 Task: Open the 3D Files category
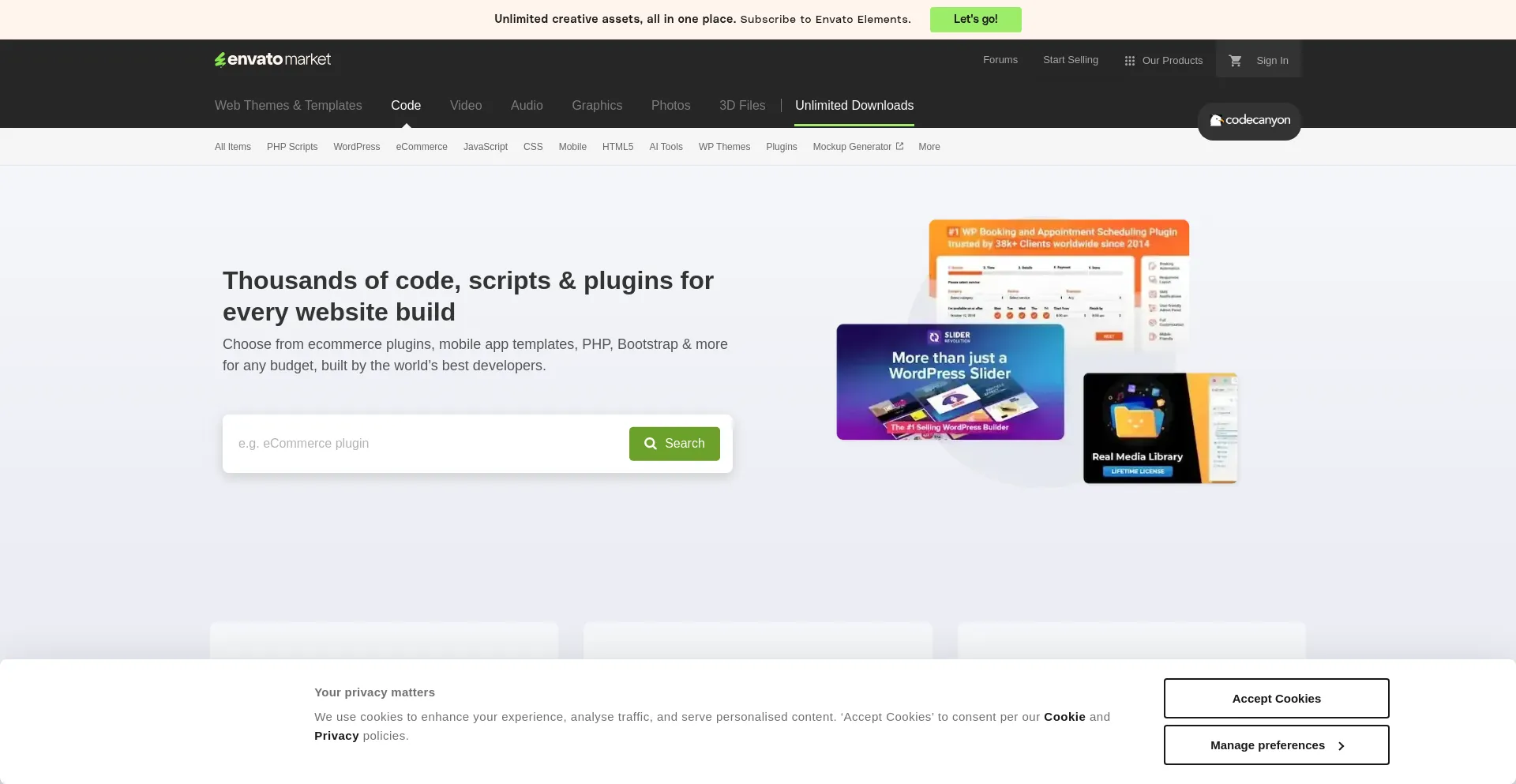[x=742, y=105]
